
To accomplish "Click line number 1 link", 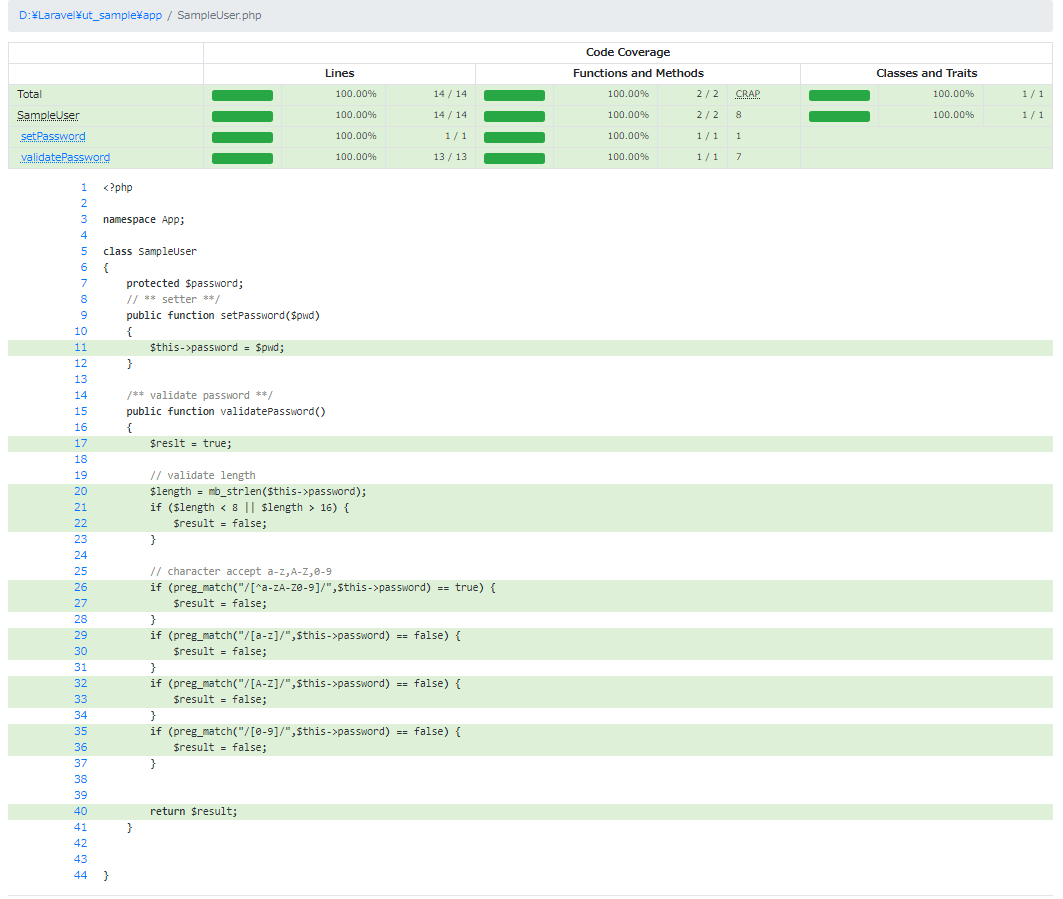I will 84,187.
